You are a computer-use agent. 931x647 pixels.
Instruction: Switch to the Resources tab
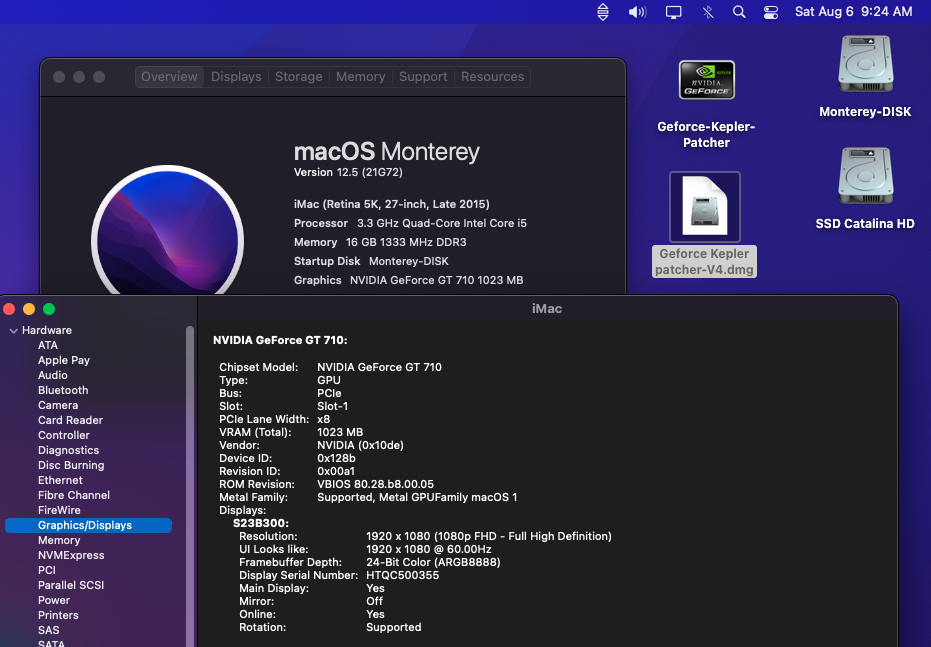[492, 77]
